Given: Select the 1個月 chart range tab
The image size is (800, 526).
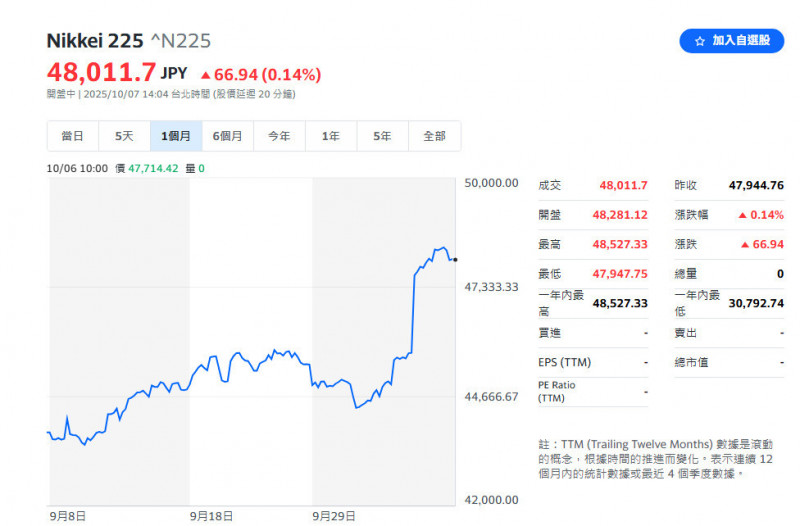Looking at the screenshot, I should tap(176, 136).
